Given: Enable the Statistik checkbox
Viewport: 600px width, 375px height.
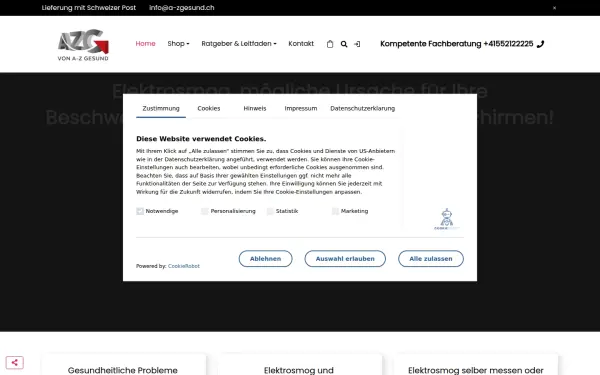Looking at the screenshot, I should 270,211.
